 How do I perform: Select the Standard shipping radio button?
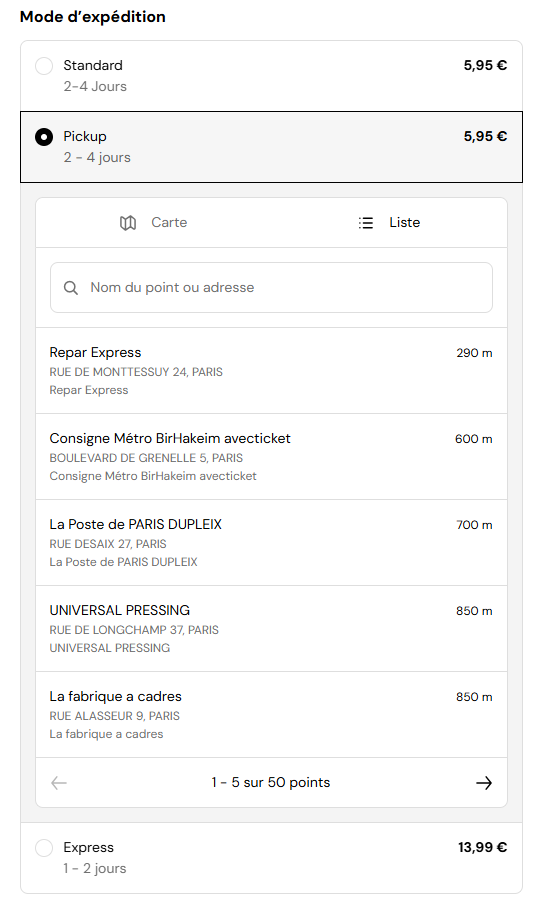point(44,66)
